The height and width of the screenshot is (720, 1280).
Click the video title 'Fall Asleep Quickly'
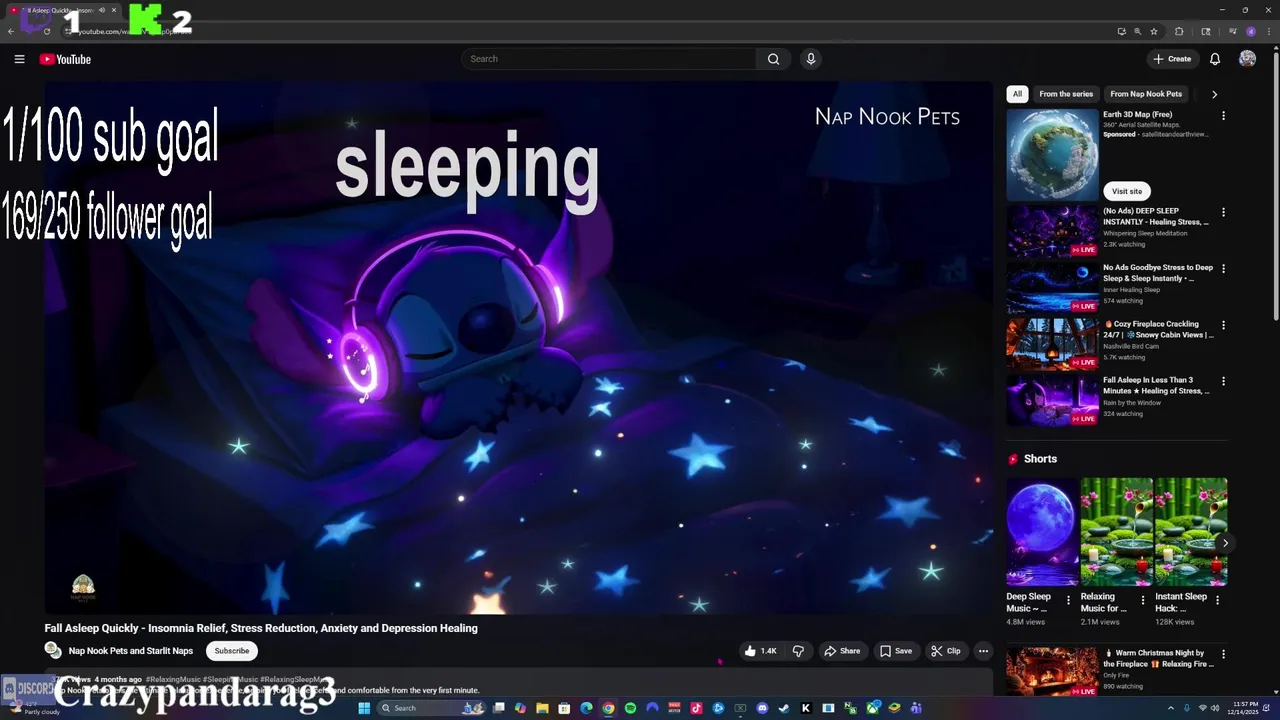pyautogui.click(x=261, y=628)
